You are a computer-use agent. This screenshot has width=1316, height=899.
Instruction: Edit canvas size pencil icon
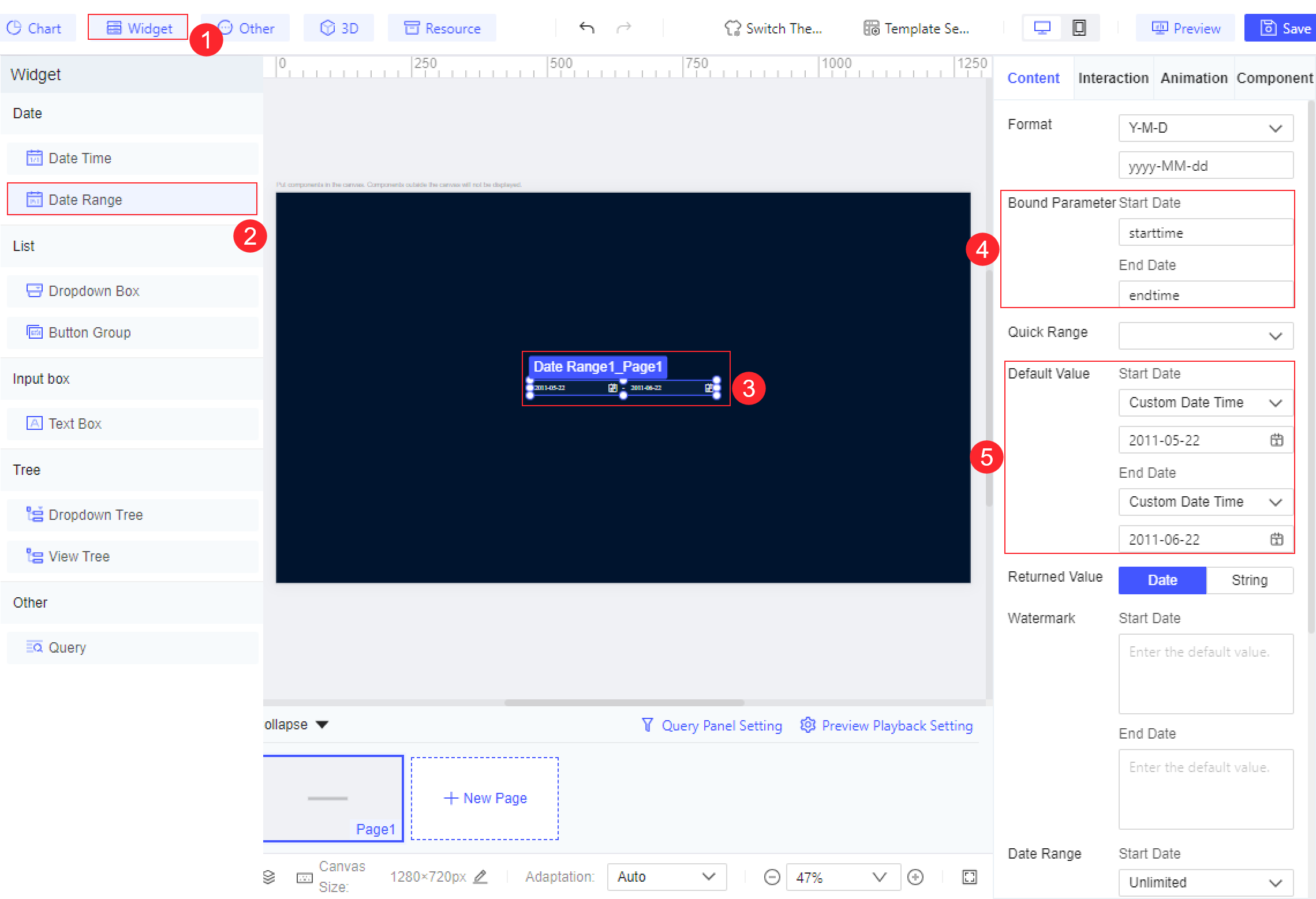click(x=480, y=877)
